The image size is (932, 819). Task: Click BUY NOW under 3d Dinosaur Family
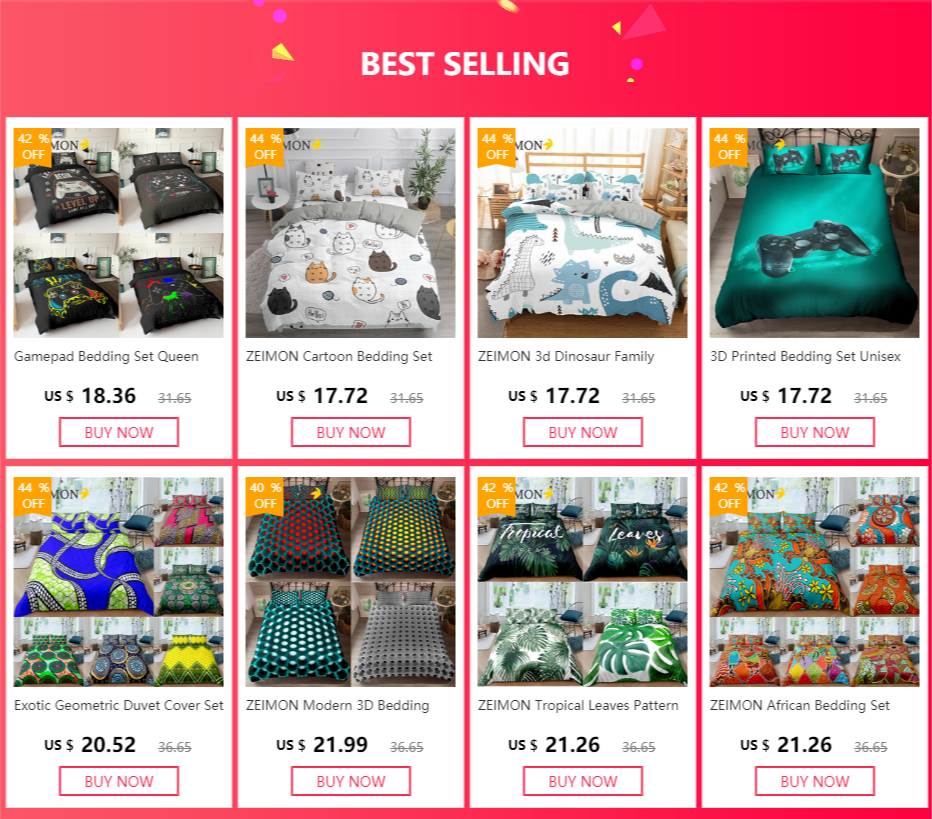[583, 432]
